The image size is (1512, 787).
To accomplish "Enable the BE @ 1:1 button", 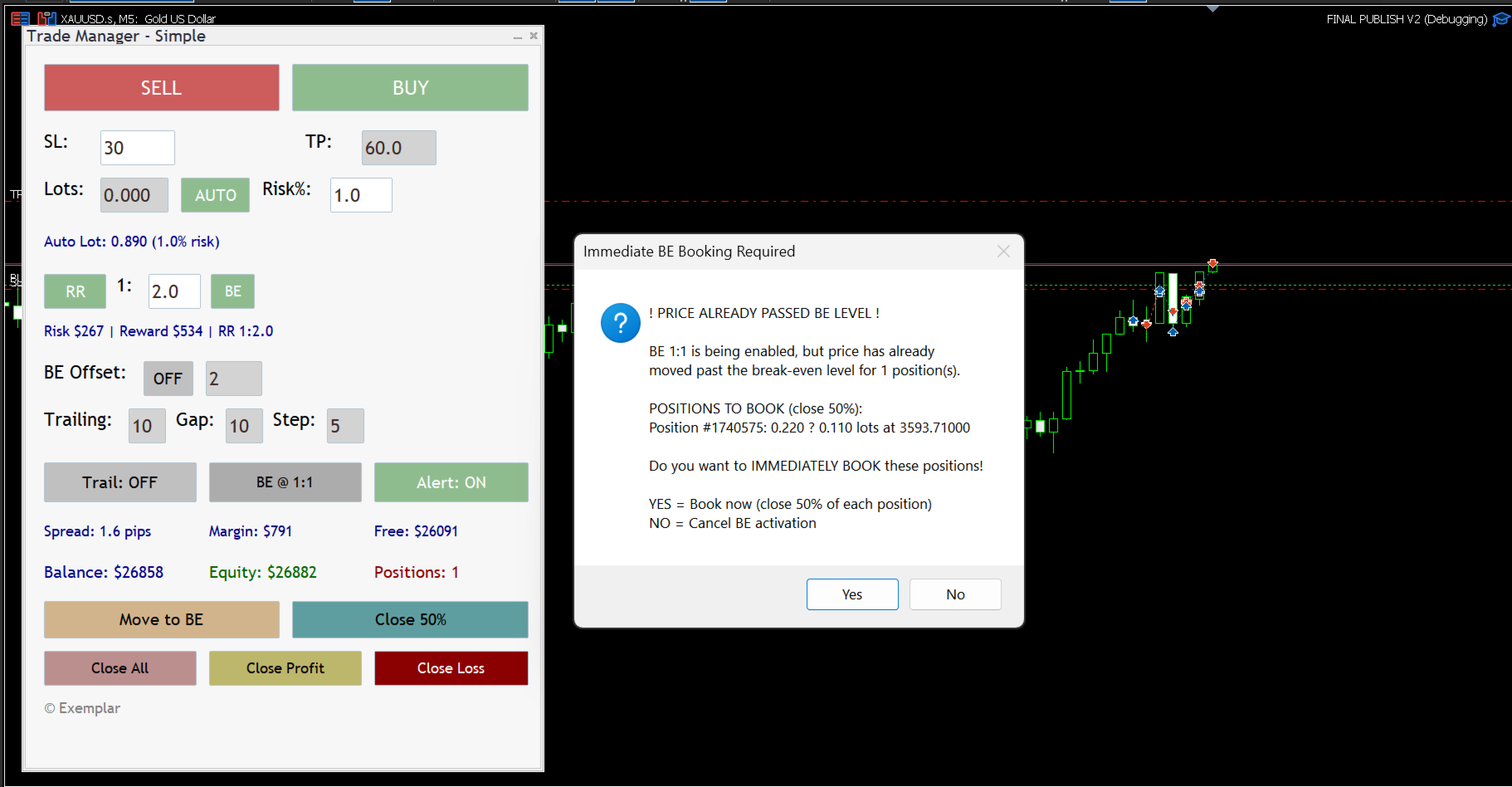I will pos(285,482).
